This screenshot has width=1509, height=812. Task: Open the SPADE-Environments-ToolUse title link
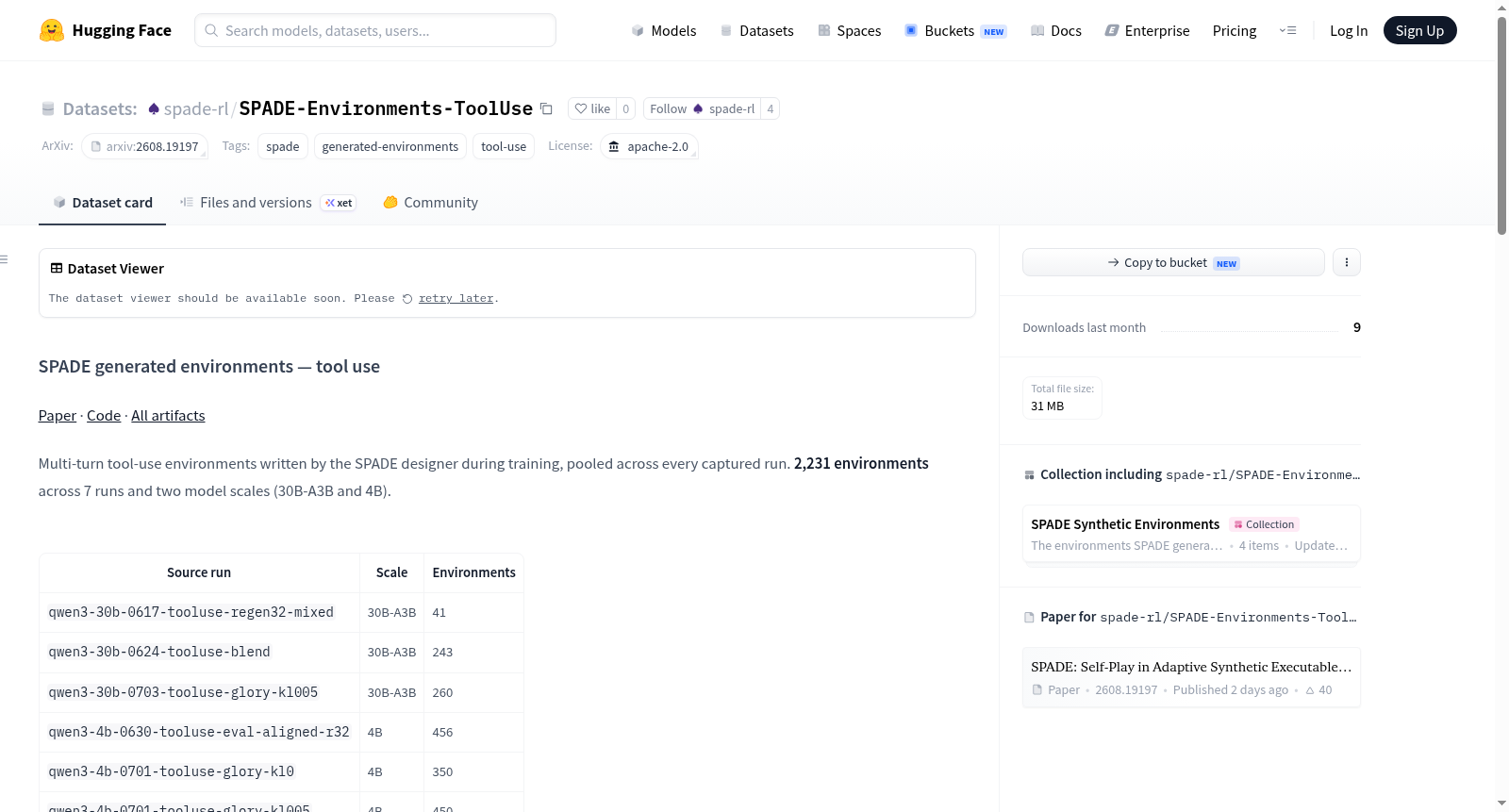pos(386,108)
